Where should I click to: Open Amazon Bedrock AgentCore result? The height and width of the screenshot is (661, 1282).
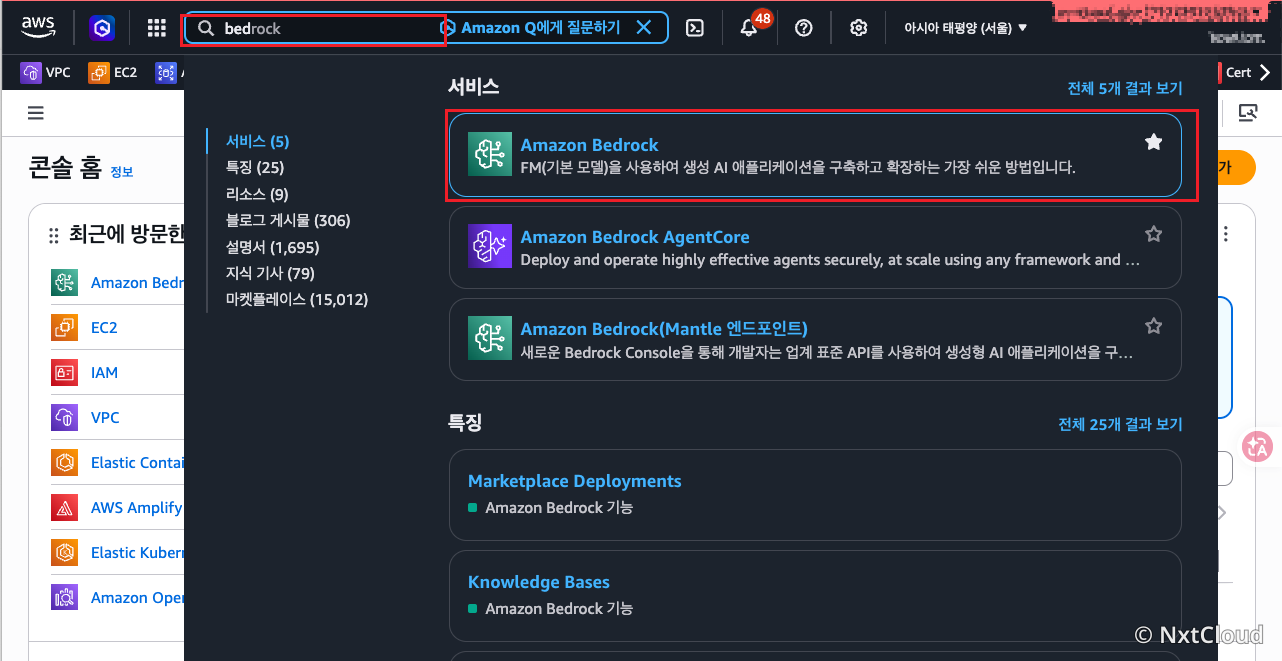point(815,247)
